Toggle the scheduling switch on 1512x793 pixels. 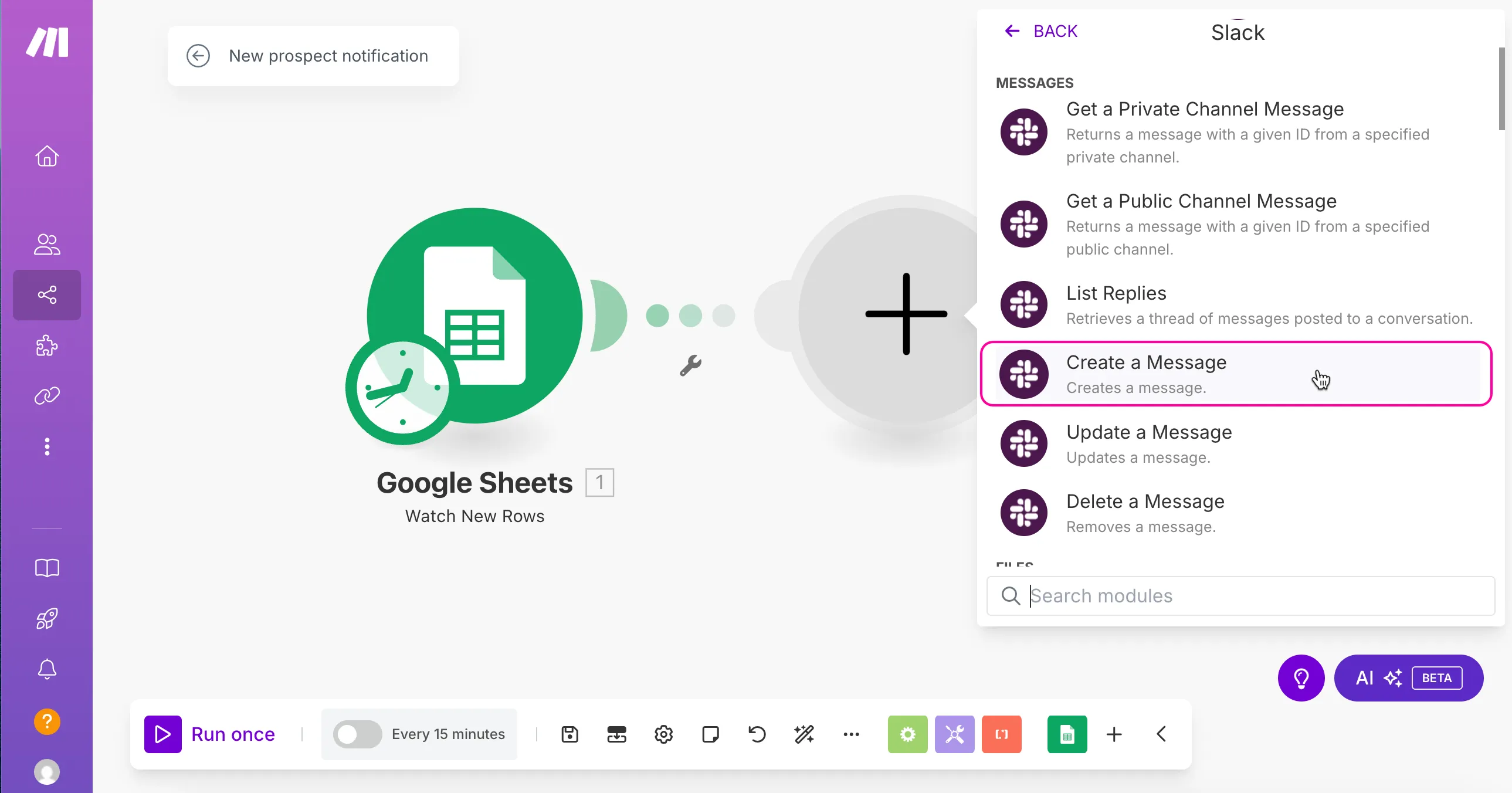357,734
